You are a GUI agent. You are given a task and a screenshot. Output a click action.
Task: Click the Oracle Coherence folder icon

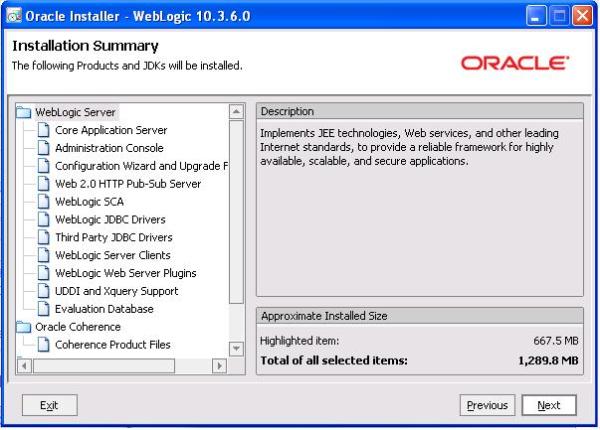click(24, 327)
